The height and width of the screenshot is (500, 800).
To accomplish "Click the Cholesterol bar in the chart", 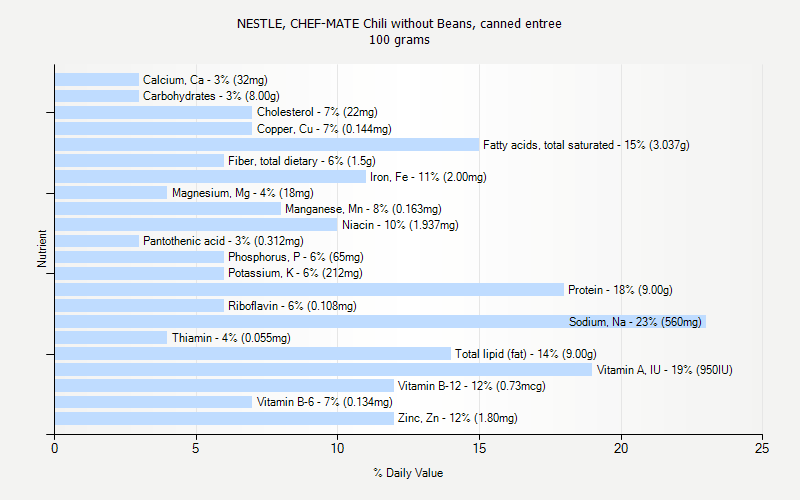I will coord(154,112).
